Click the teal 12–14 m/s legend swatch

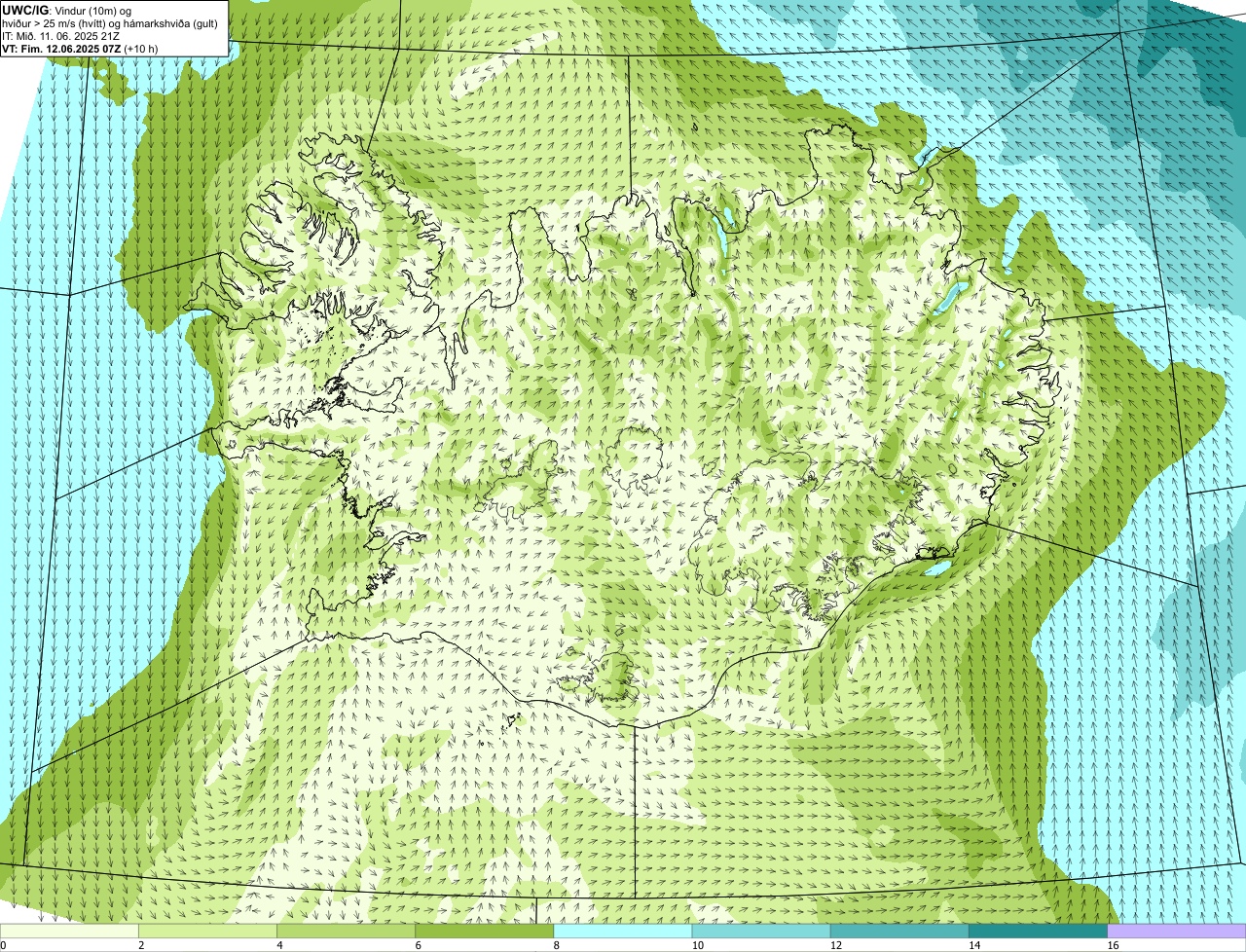tap(899, 931)
